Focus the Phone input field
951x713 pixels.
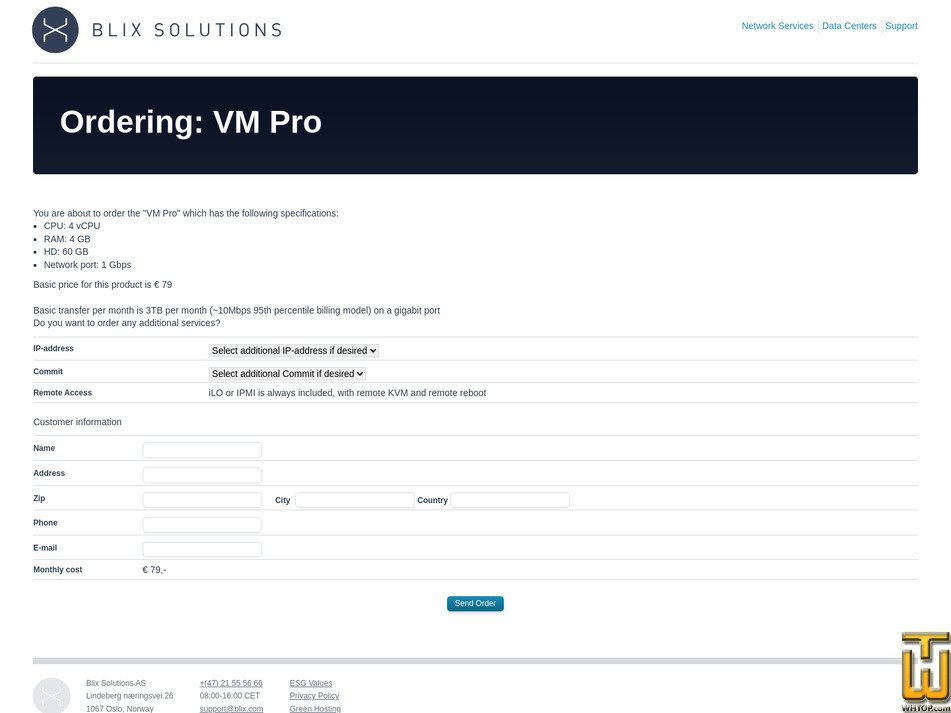point(202,524)
